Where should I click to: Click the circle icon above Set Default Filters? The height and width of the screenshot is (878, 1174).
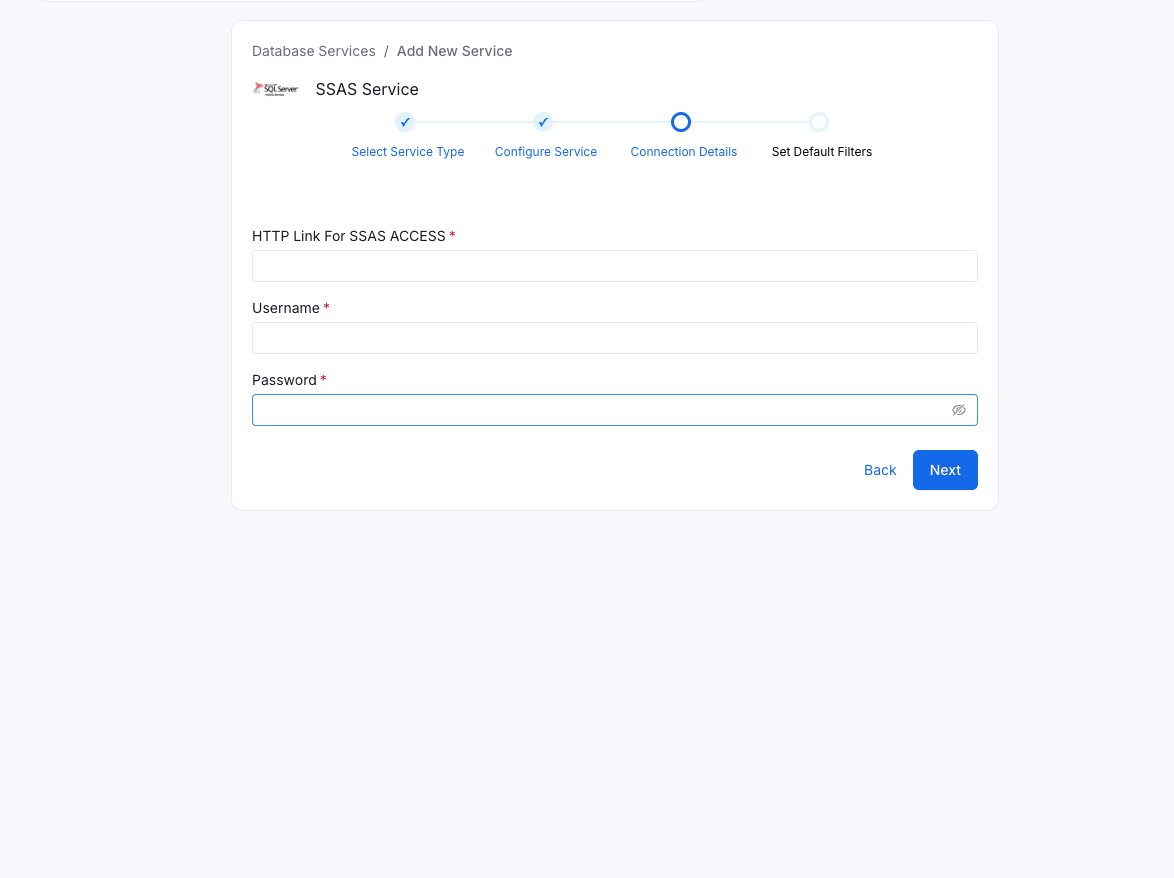tap(819, 121)
